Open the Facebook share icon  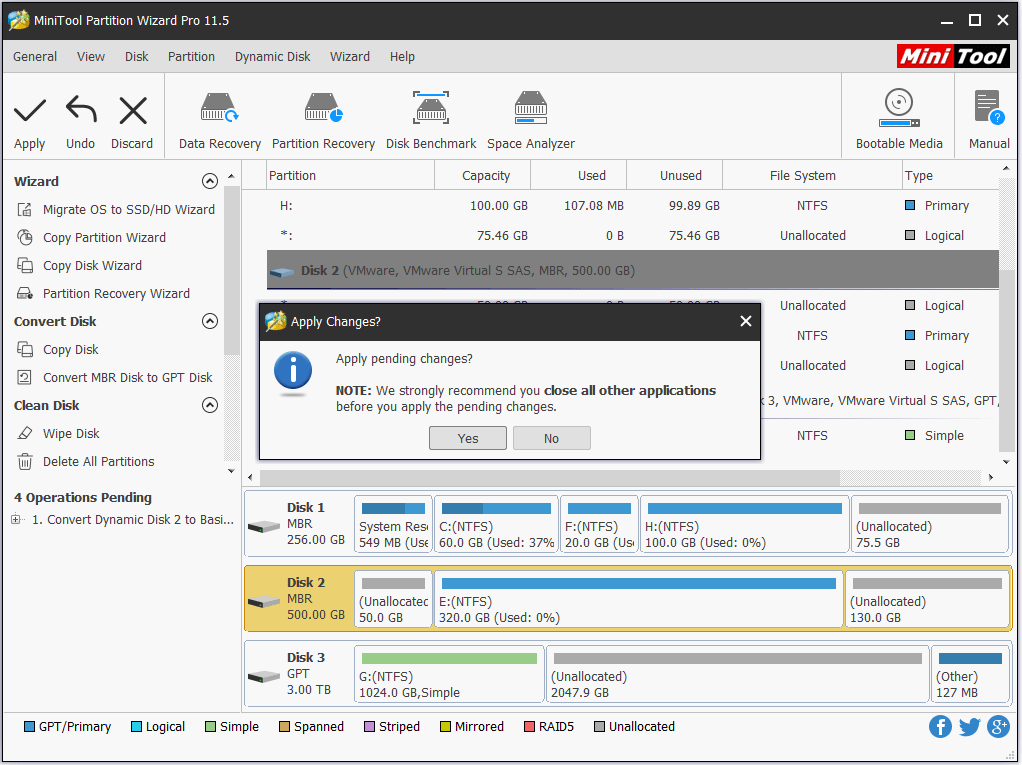coord(940,727)
